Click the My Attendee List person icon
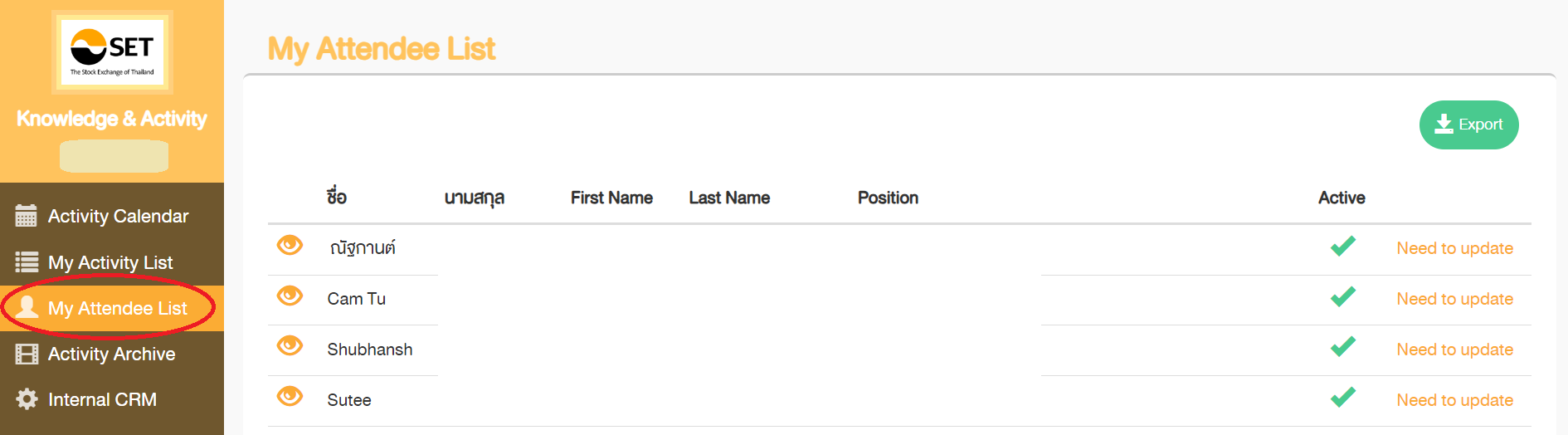 click(27, 307)
